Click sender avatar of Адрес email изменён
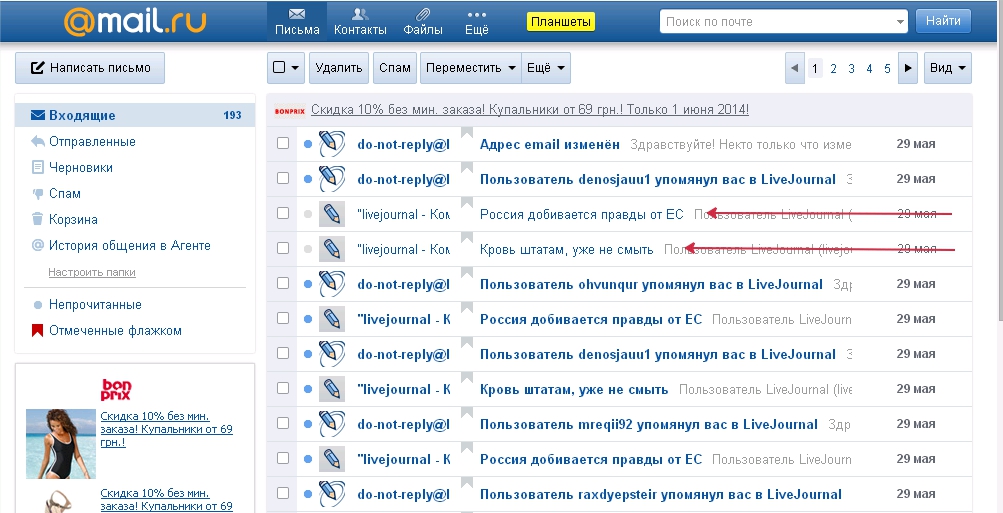 [332, 144]
